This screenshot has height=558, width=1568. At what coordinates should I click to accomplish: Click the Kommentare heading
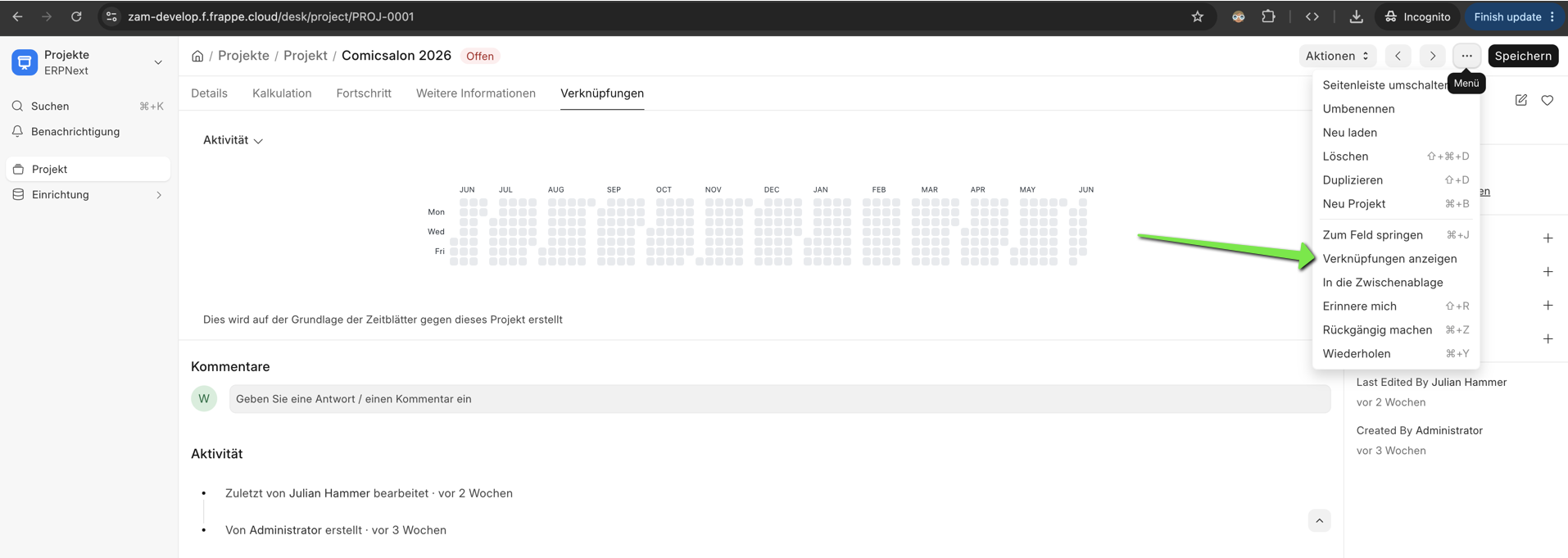[x=230, y=367]
